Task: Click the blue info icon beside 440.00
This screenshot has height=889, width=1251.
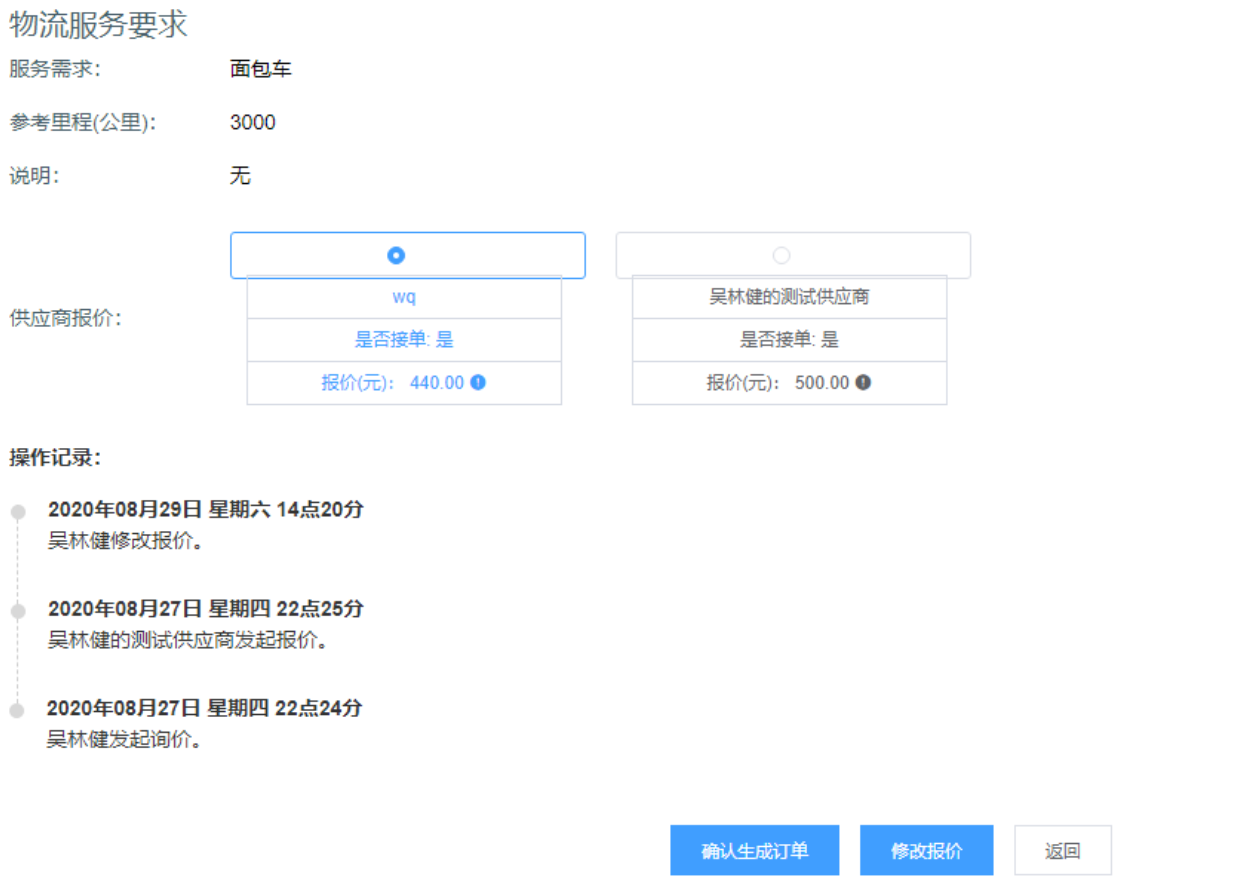Action: pos(478,382)
